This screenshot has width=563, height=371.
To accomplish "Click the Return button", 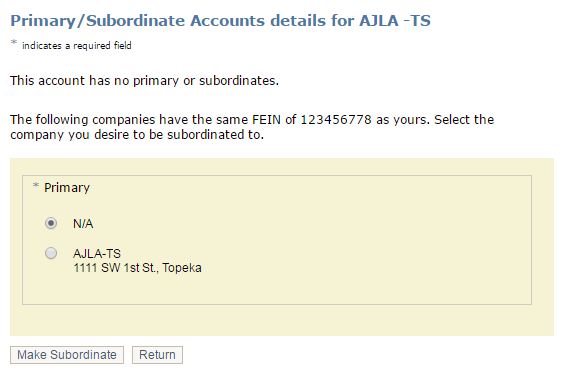I will click(157, 355).
